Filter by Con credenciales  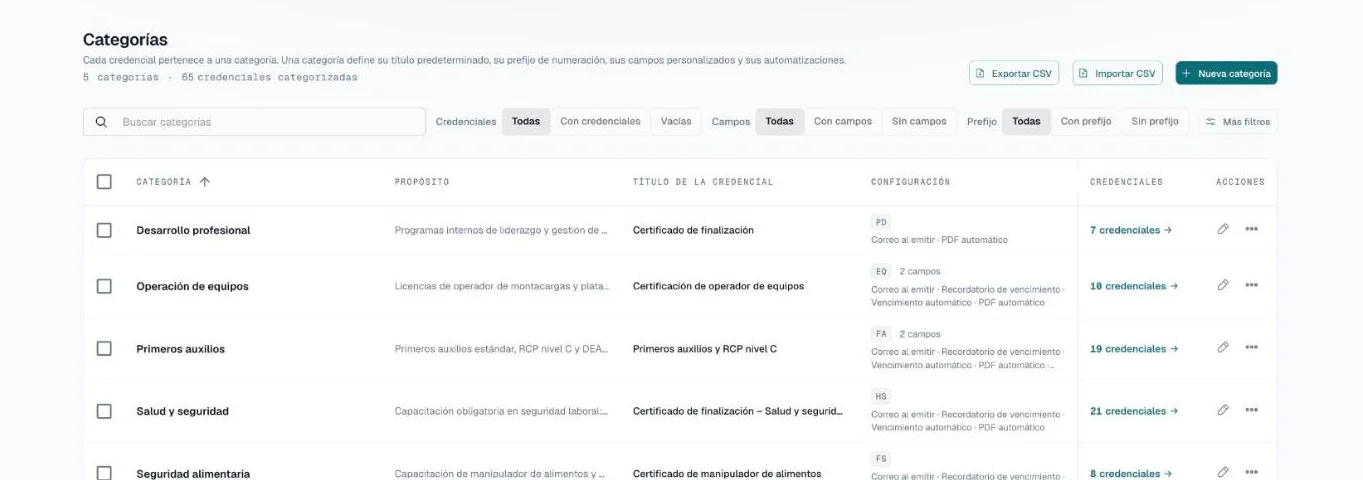(x=600, y=122)
